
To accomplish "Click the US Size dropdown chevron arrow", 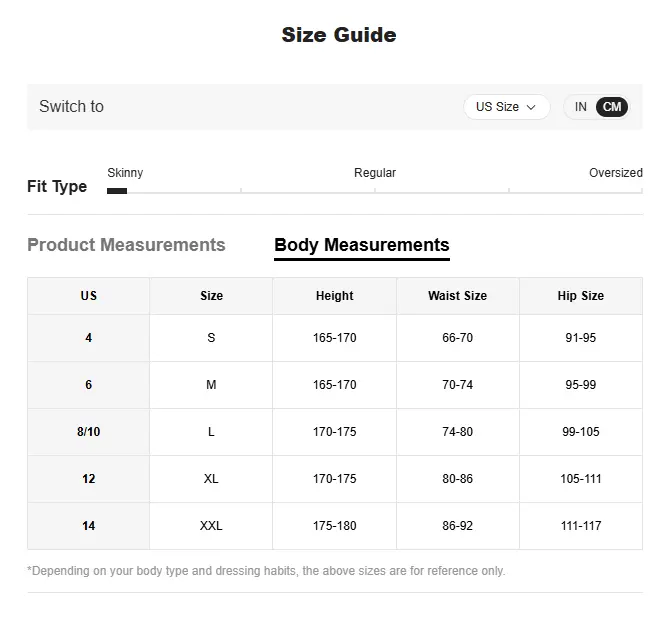I will point(531,107).
